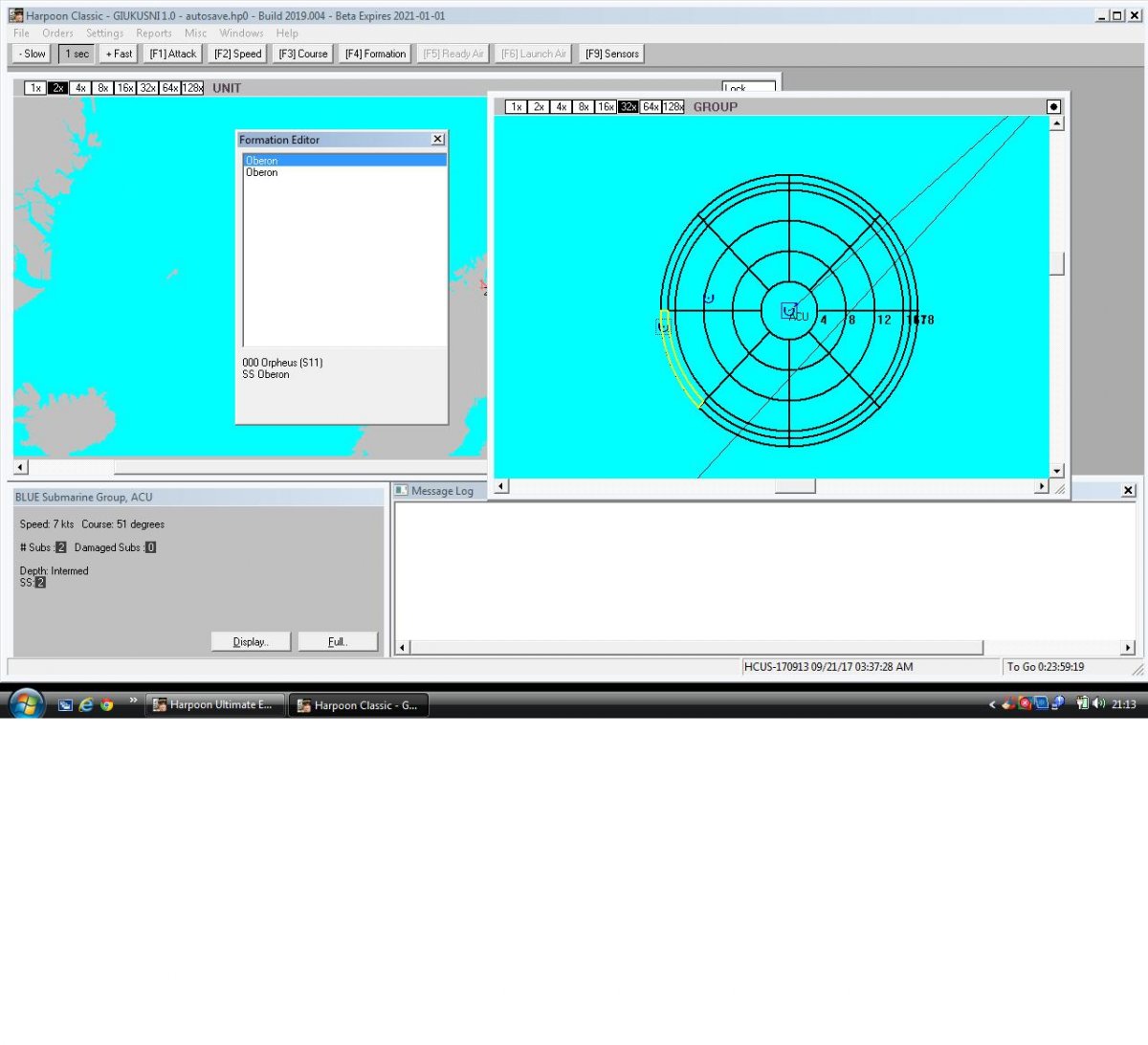
Task: Click the center-view dot icon in GROUP window
Action: point(1053,106)
